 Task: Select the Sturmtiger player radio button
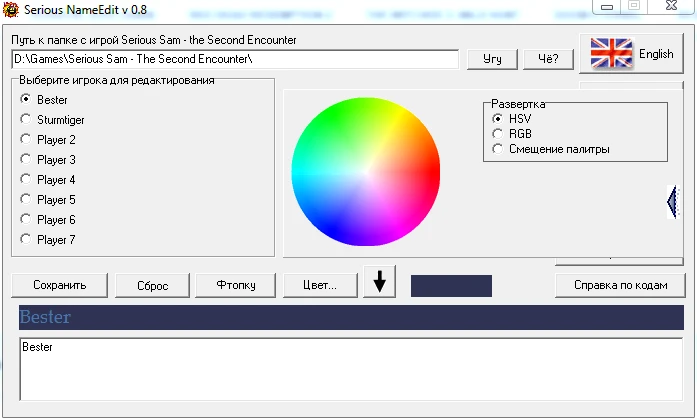pos(26,120)
